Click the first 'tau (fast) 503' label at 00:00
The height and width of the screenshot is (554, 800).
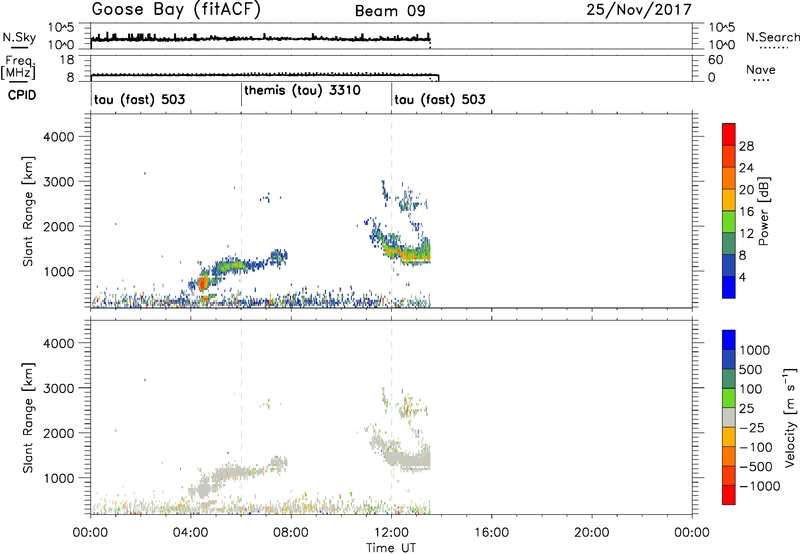139,99
